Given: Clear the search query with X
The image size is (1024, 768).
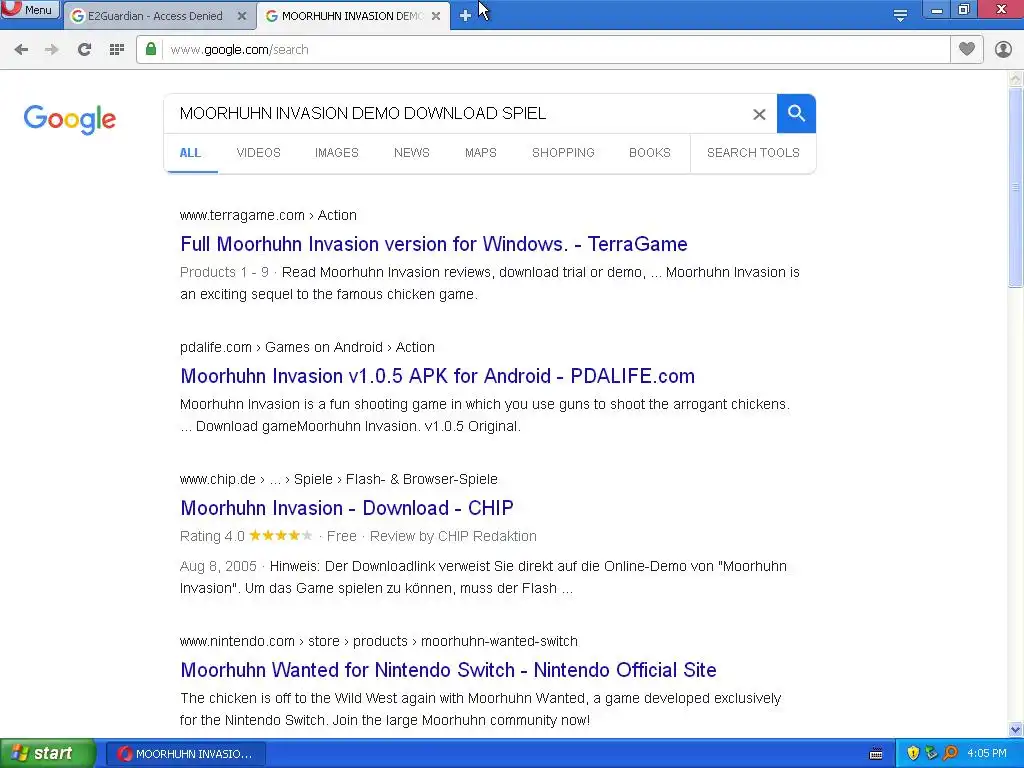Looking at the screenshot, I should [x=759, y=114].
